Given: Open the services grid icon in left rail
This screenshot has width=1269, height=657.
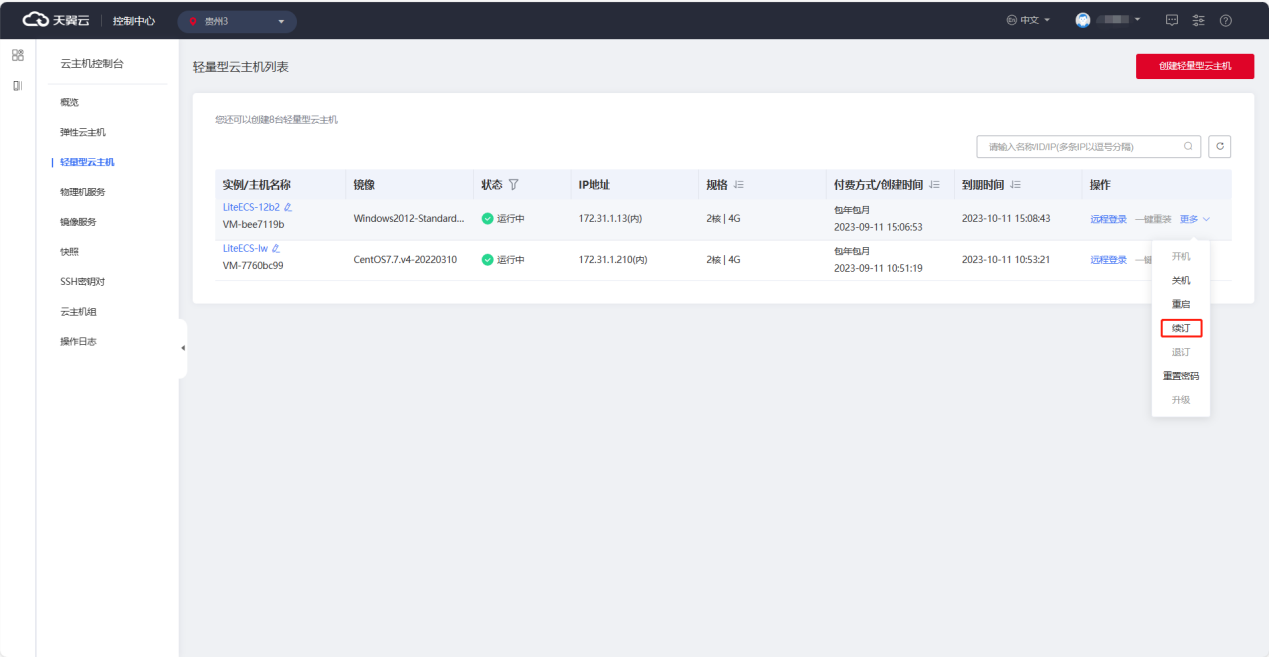Looking at the screenshot, I should pos(18,55).
